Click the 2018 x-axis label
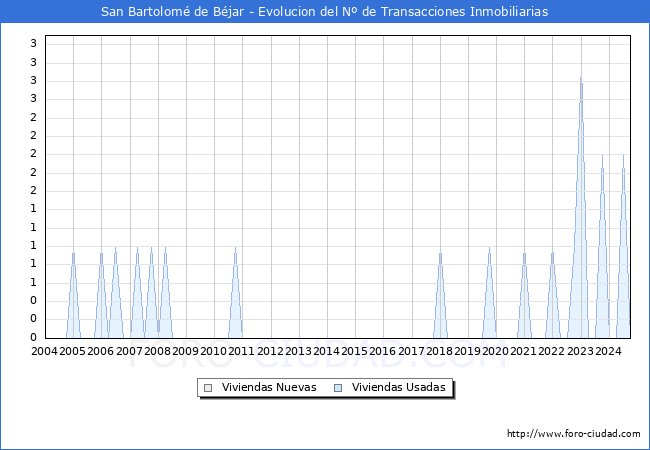The image size is (650, 450). pyautogui.click(x=439, y=351)
